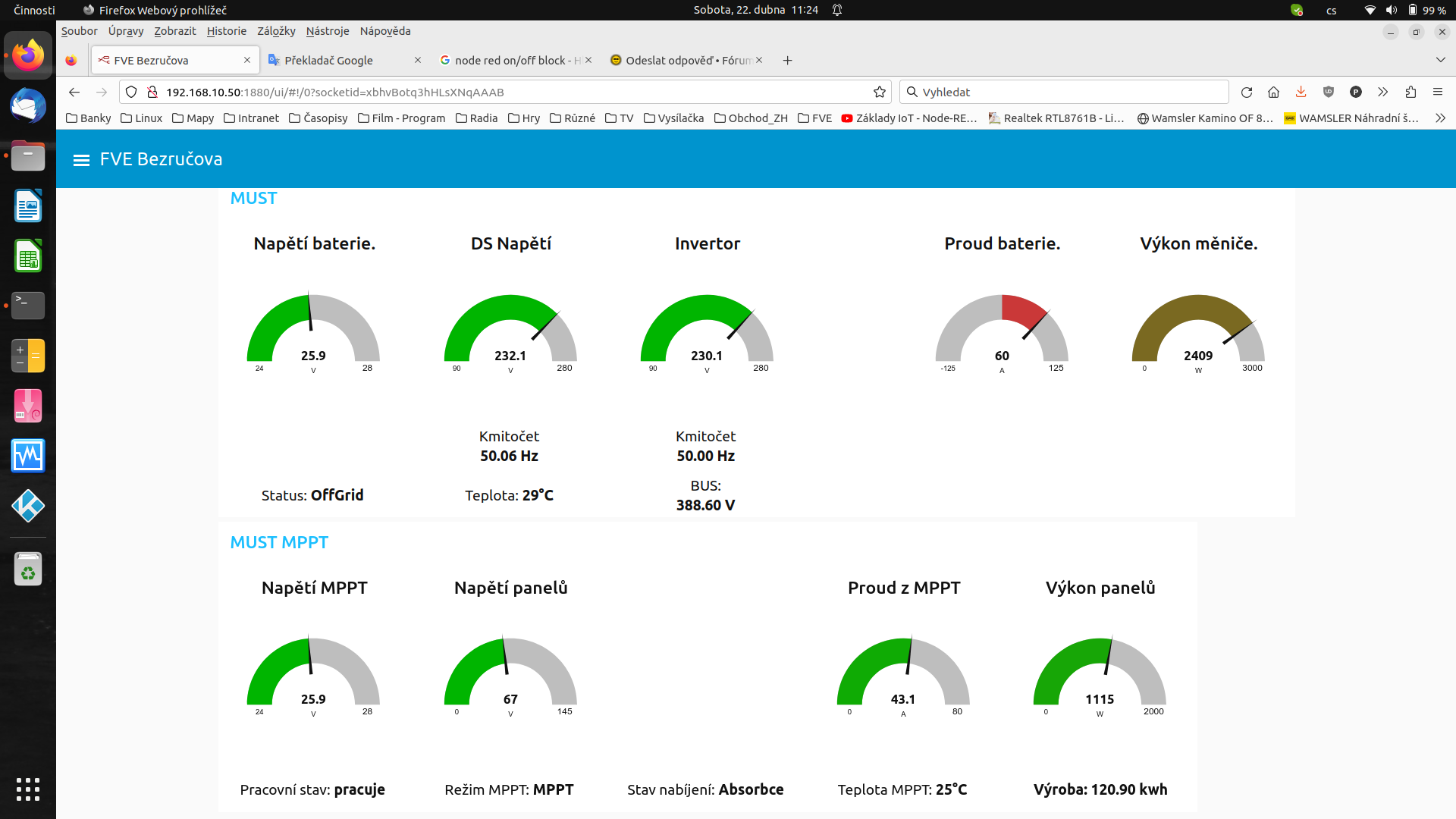Go back to previous page
The image size is (1456, 819).
pos(74,93)
